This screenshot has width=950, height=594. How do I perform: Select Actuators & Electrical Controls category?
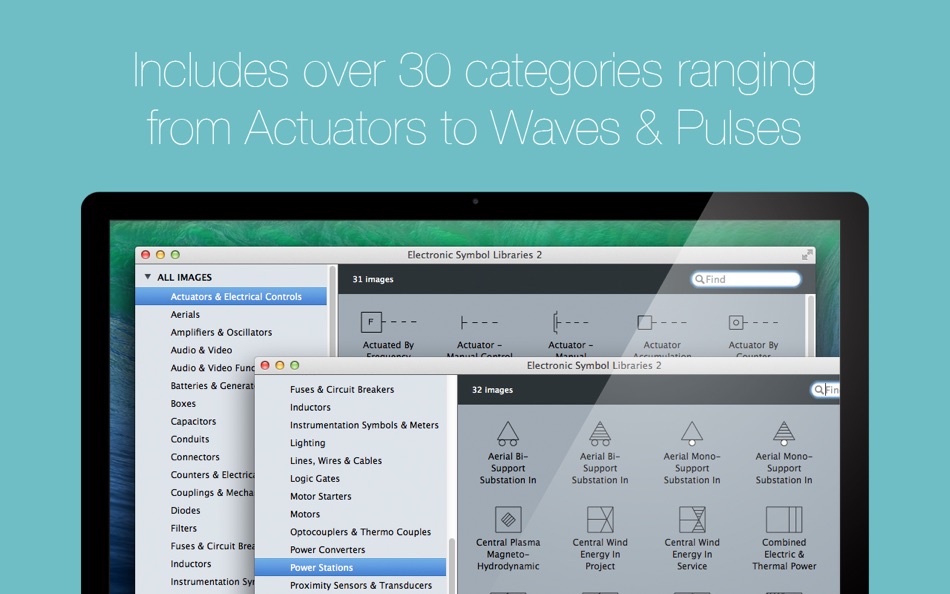(x=231, y=296)
